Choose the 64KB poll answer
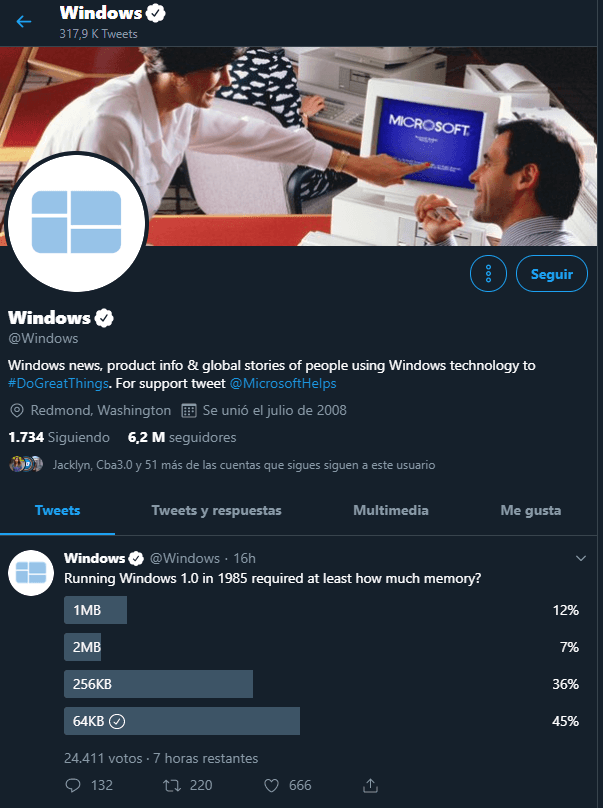Image resolution: width=603 pixels, height=808 pixels. (x=322, y=721)
